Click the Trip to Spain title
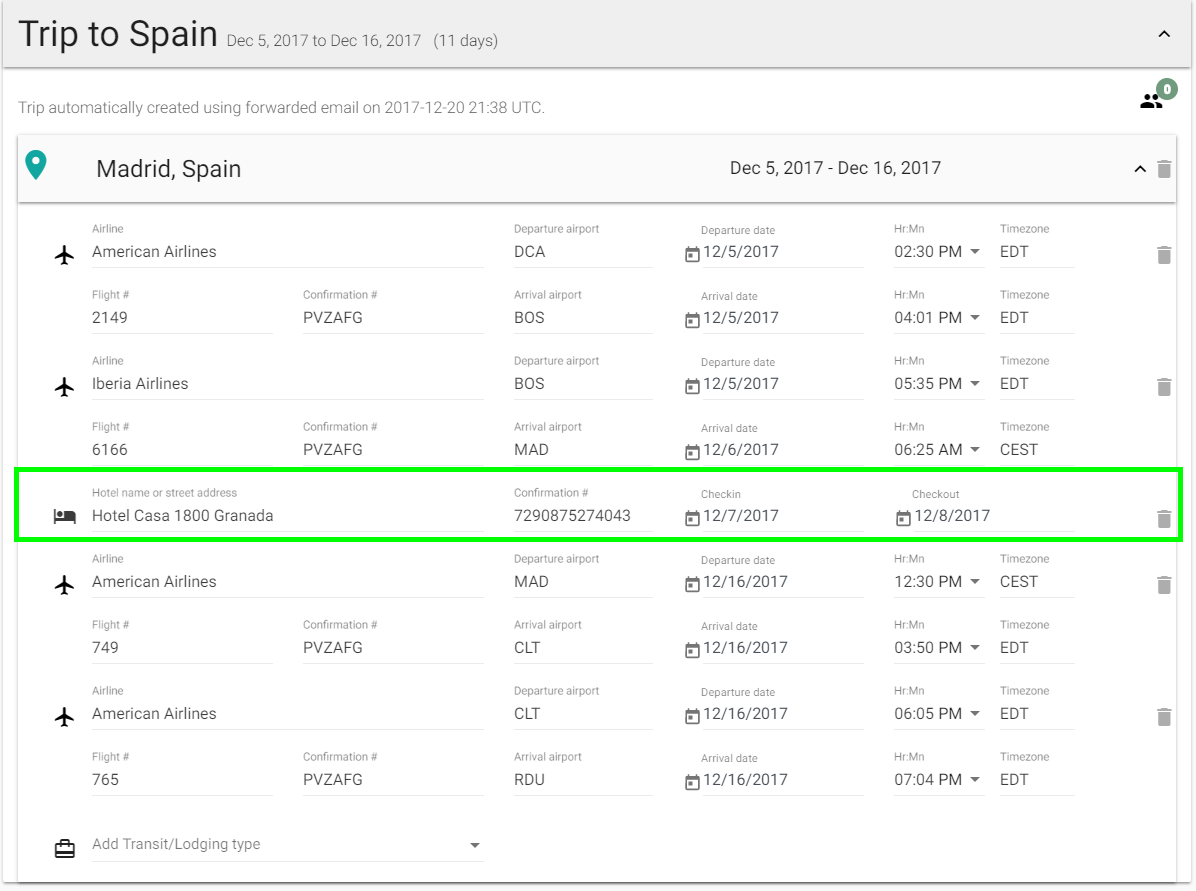Viewport: 1196px width, 891px height. pyautogui.click(x=117, y=34)
